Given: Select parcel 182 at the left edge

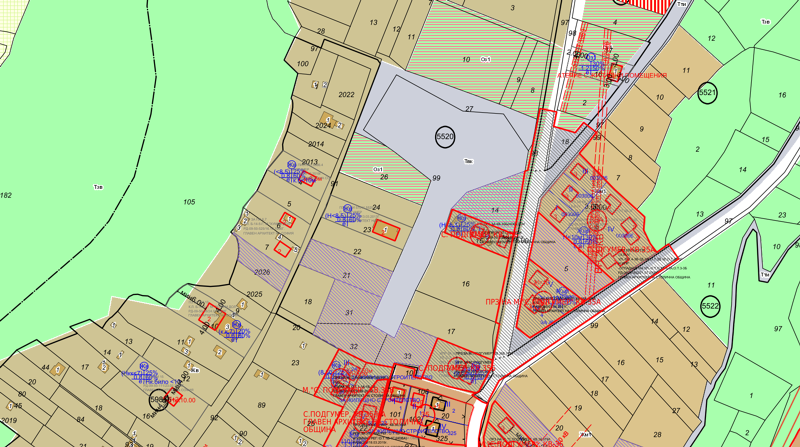Looking at the screenshot, I should (7, 194).
